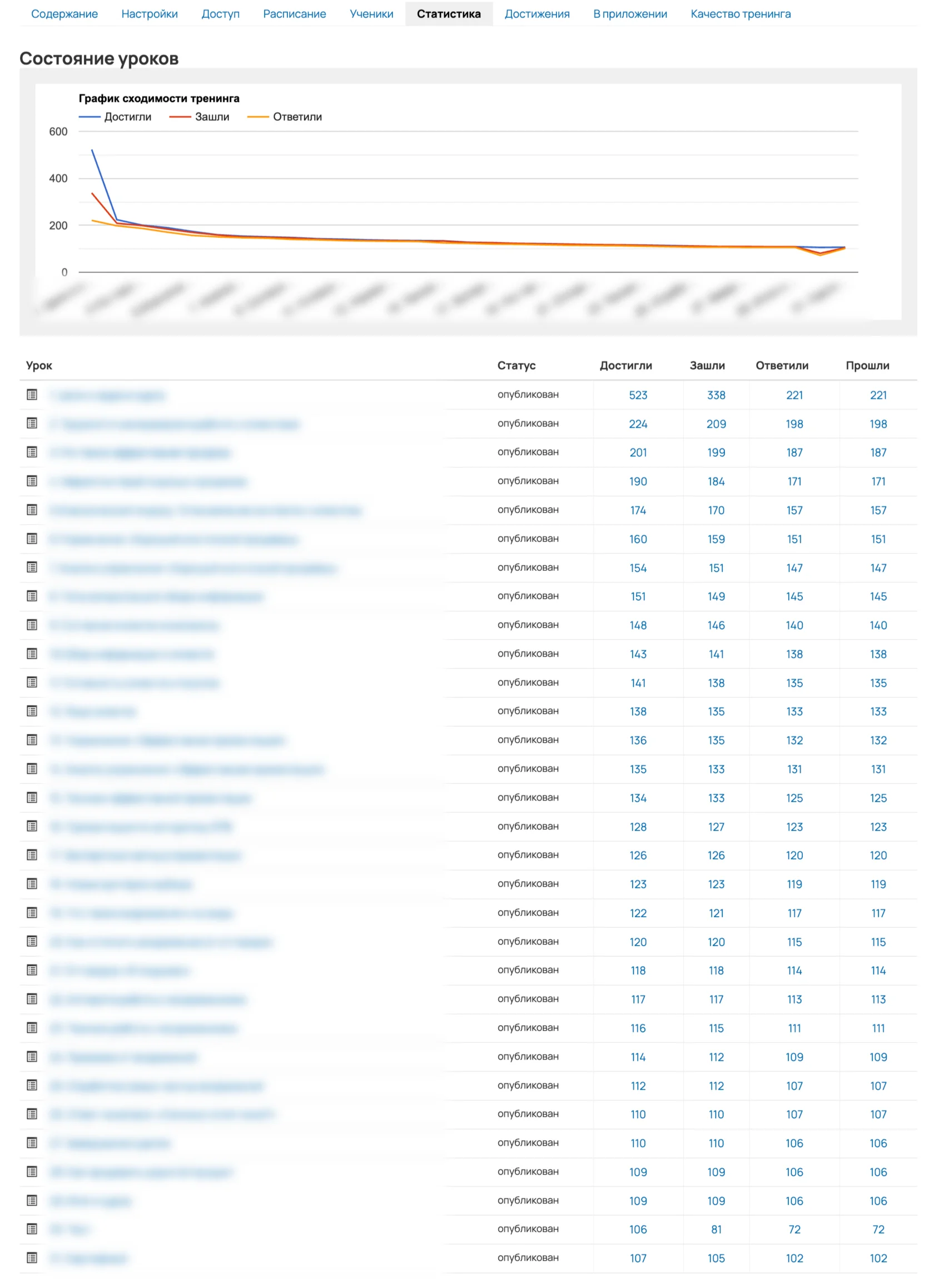Toggle the Ответили legend series
The width and height of the screenshot is (934, 1288).
click(285, 117)
